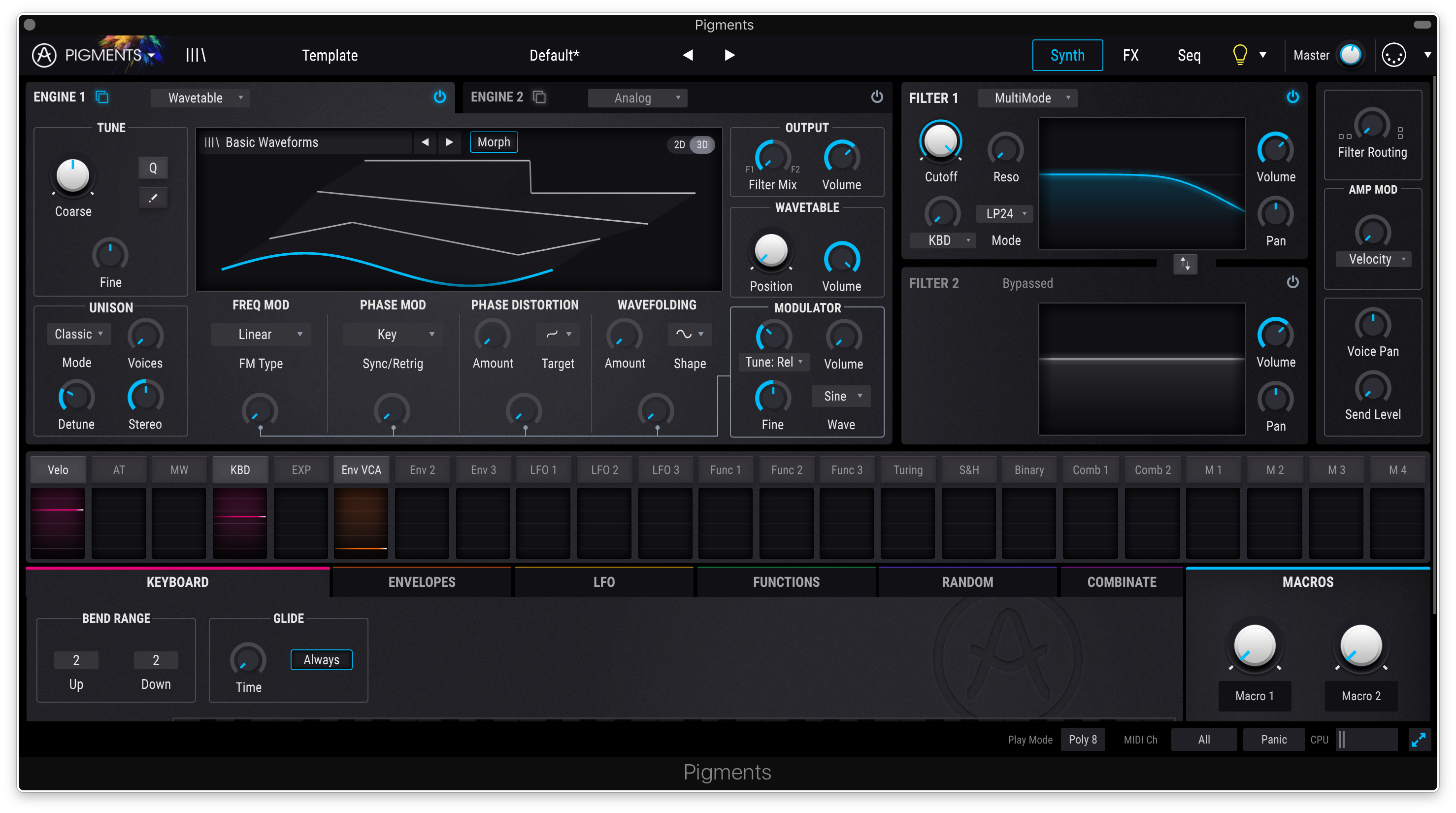Click the Bend Range Up value
This screenshot has height=813, width=1456.
click(76, 660)
